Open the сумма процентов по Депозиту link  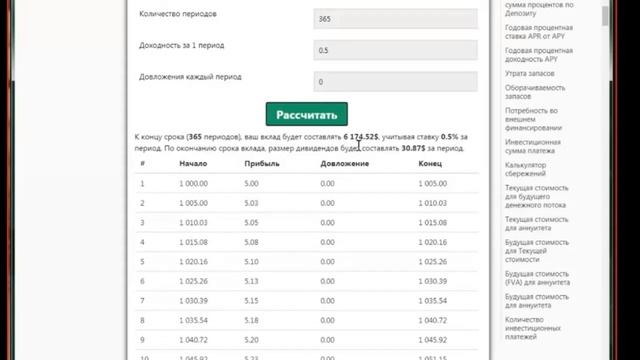coord(539,9)
